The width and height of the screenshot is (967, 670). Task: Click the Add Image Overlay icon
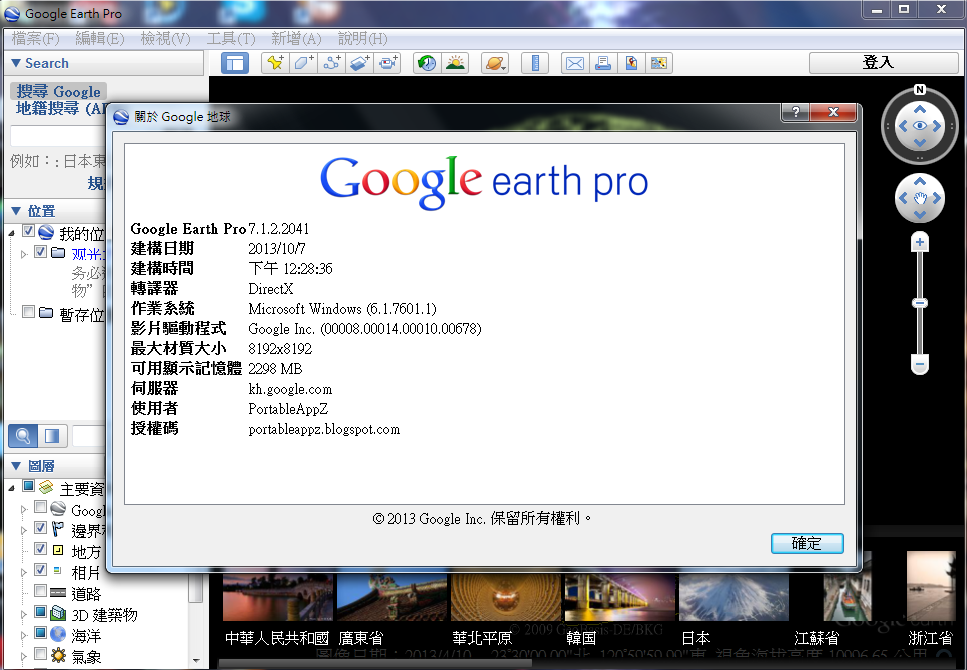tap(360, 63)
